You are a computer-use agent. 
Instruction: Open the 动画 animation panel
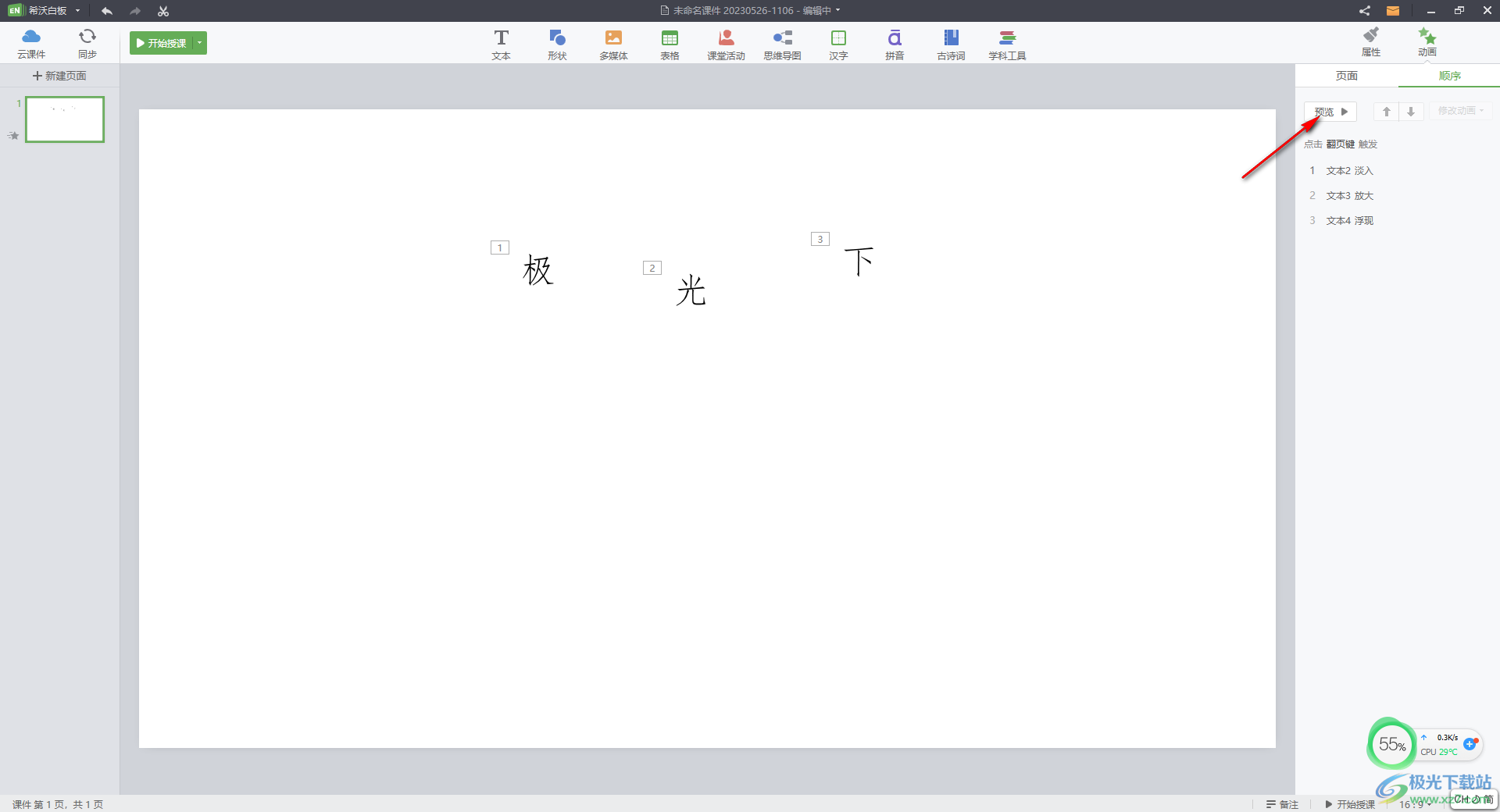point(1427,42)
